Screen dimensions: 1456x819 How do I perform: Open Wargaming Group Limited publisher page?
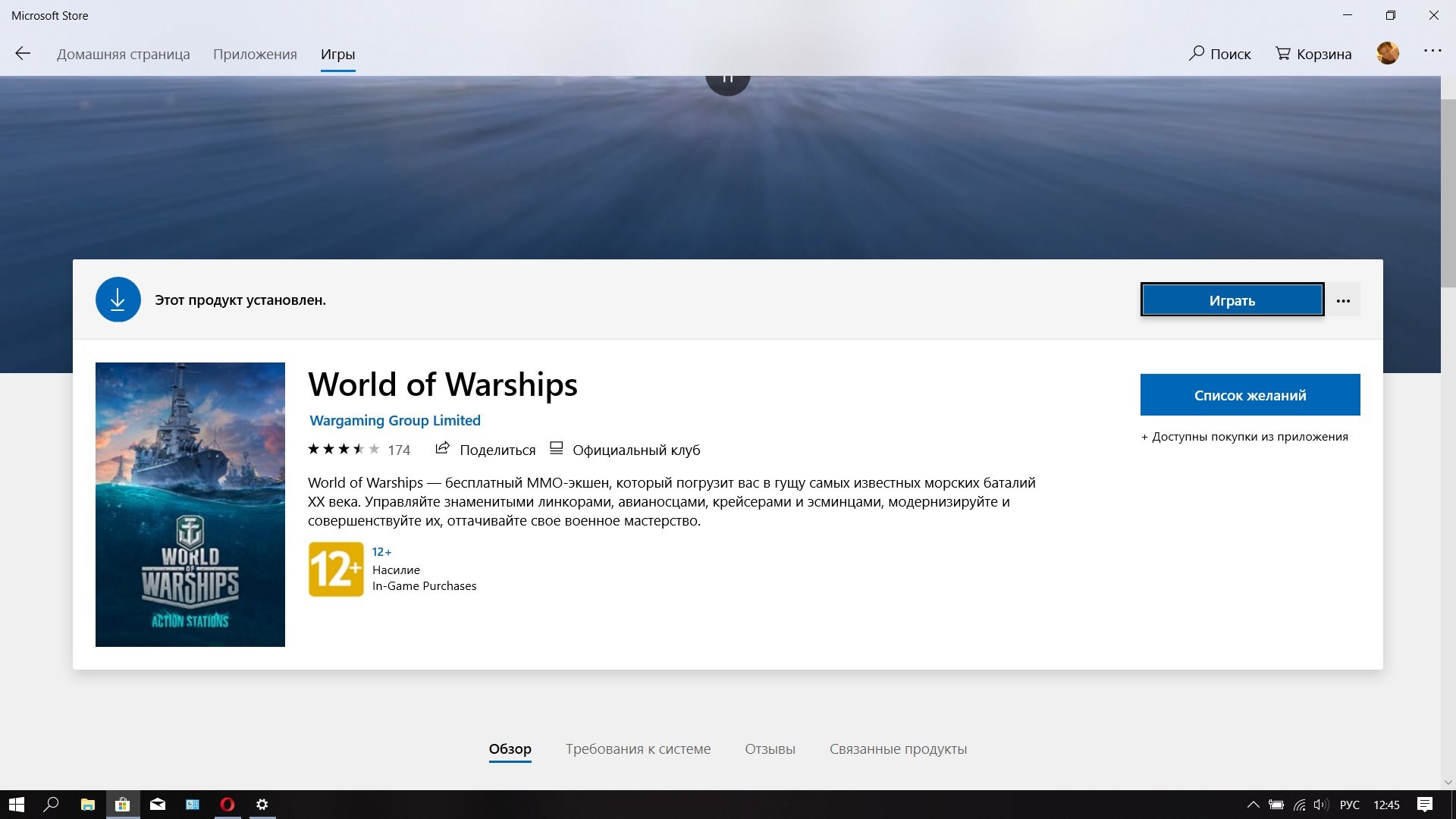click(x=395, y=420)
